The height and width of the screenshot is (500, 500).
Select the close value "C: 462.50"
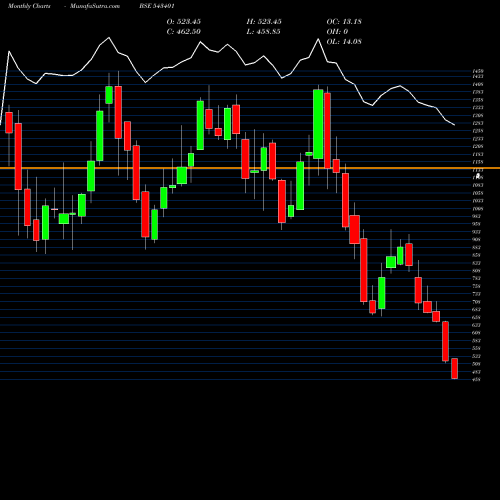184,32
